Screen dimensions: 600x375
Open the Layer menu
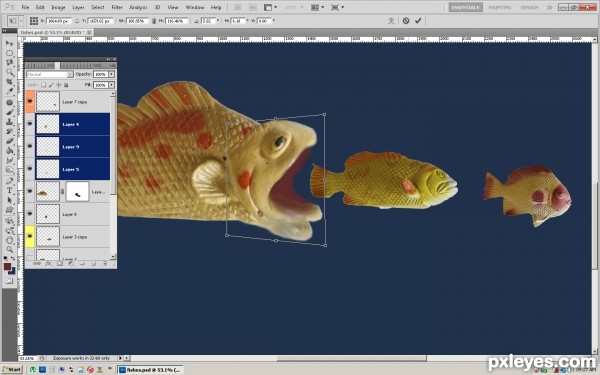[78, 7]
